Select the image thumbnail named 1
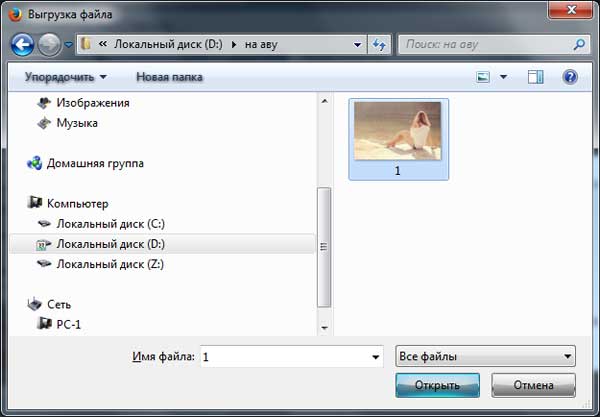The height and width of the screenshot is (417, 600). click(397, 138)
